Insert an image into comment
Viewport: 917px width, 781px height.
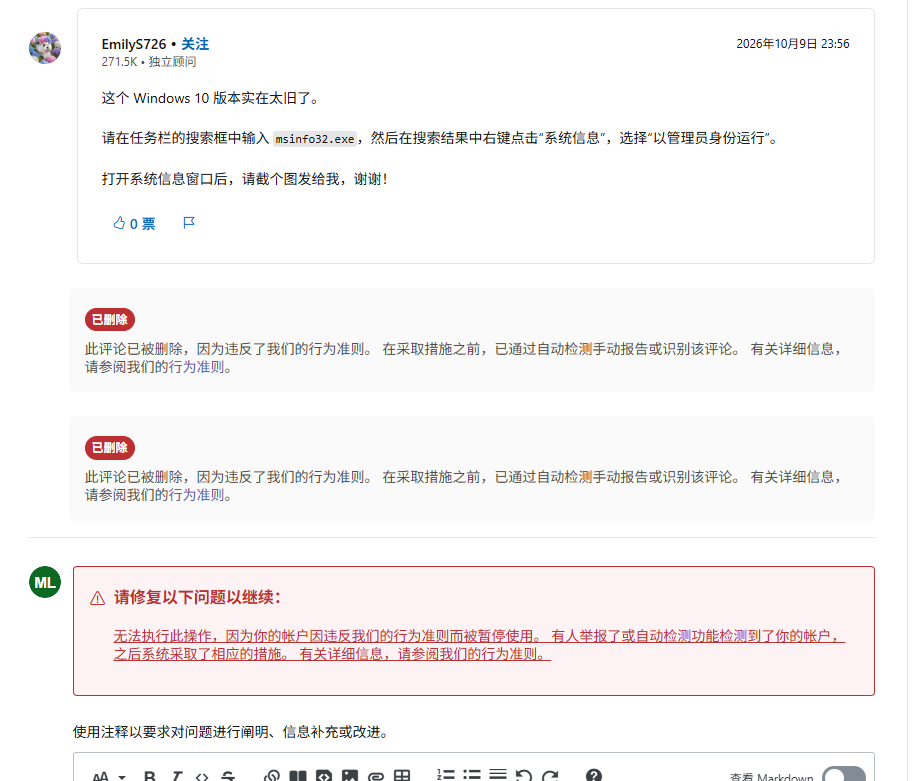(350, 776)
